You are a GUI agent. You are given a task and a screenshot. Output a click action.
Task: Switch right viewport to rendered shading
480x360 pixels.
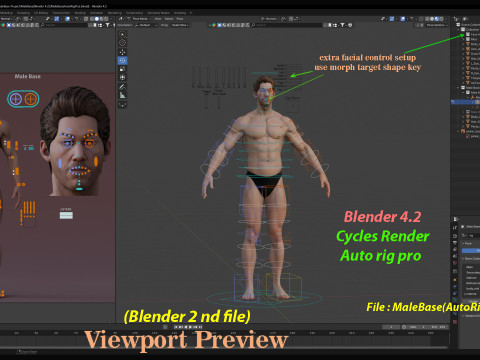coord(441,19)
